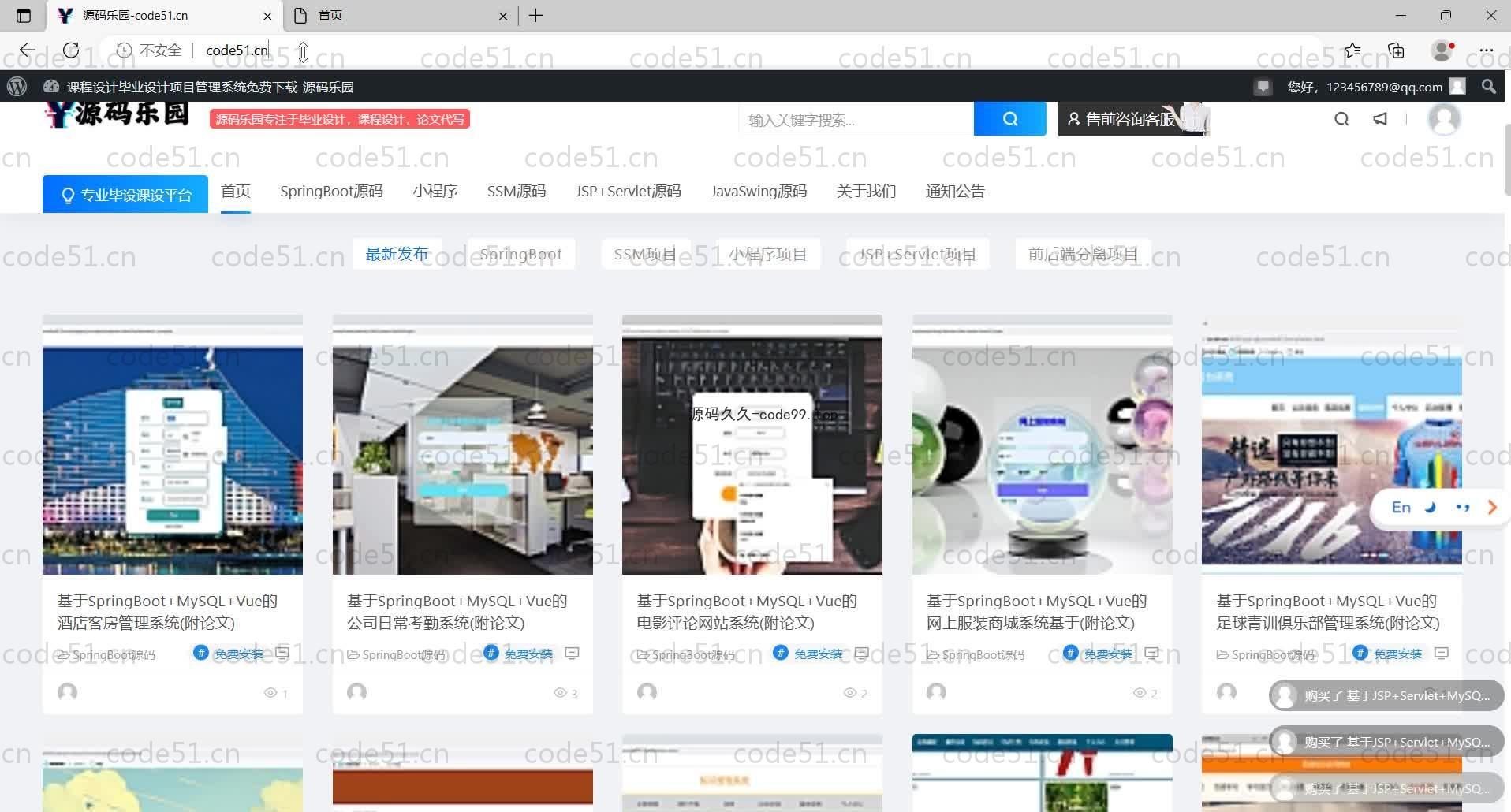
Task: Select the 首页 navigation item
Action: coord(236,191)
